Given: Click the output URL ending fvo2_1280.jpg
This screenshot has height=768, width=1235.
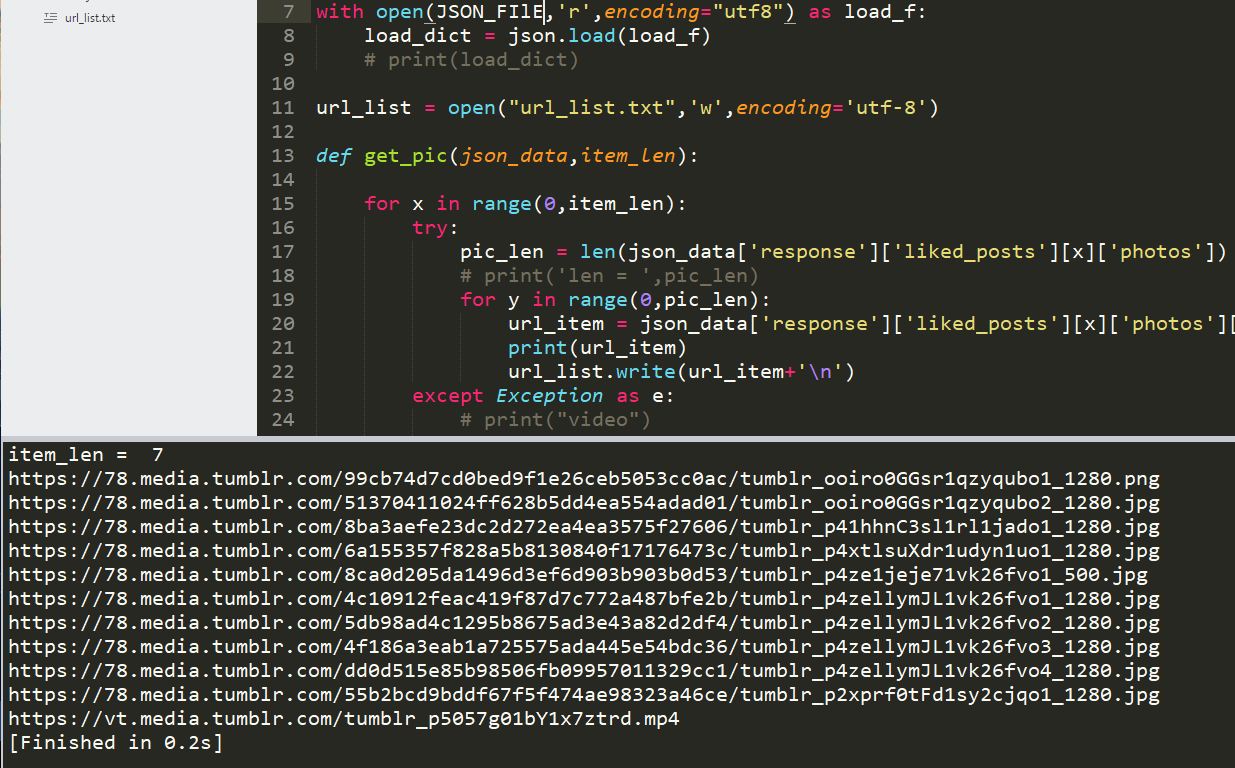Looking at the screenshot, I should (584, 623).
